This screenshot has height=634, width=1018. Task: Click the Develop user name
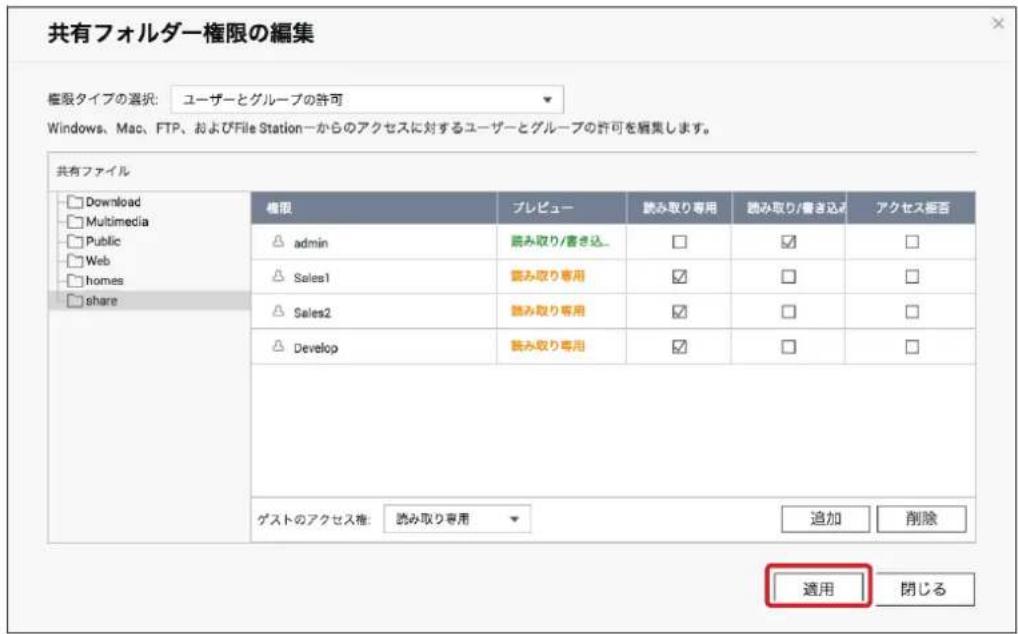(316, 348)
